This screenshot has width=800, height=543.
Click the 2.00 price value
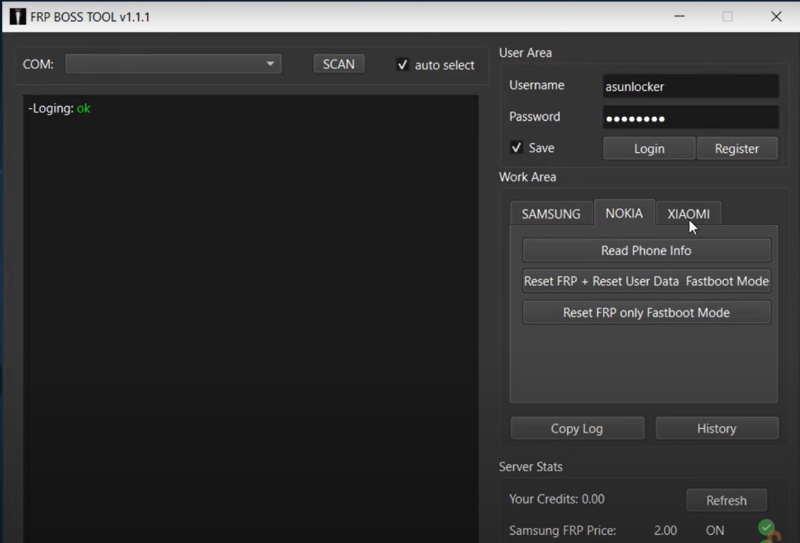tap(665, 530)
